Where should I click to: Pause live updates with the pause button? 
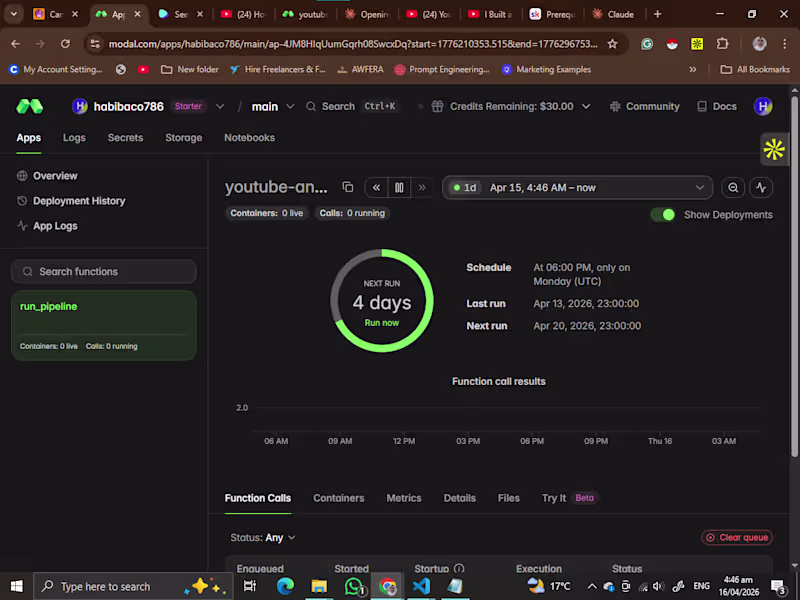[x=399, y=188]
